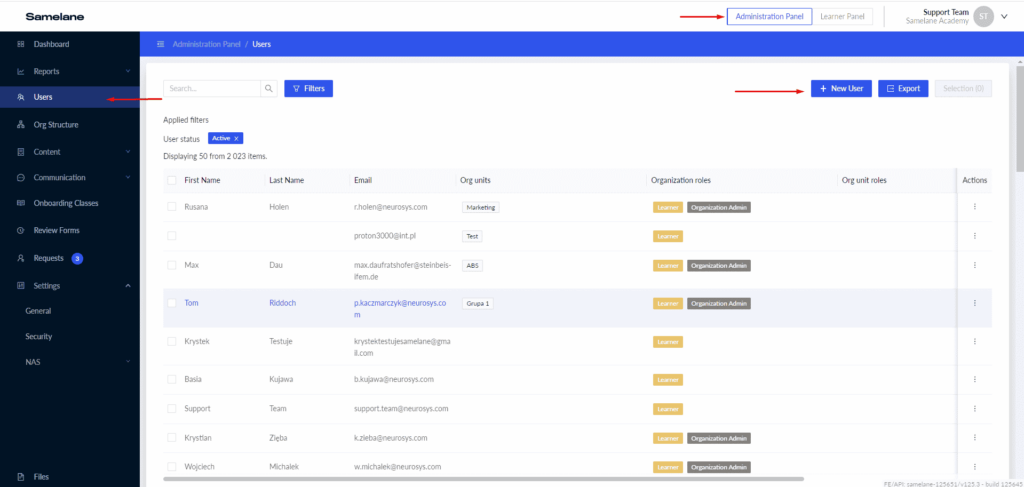Switch to the Learner Panel tab
Viewport: 1024px width, 487px height.
(x=842, y=16)
